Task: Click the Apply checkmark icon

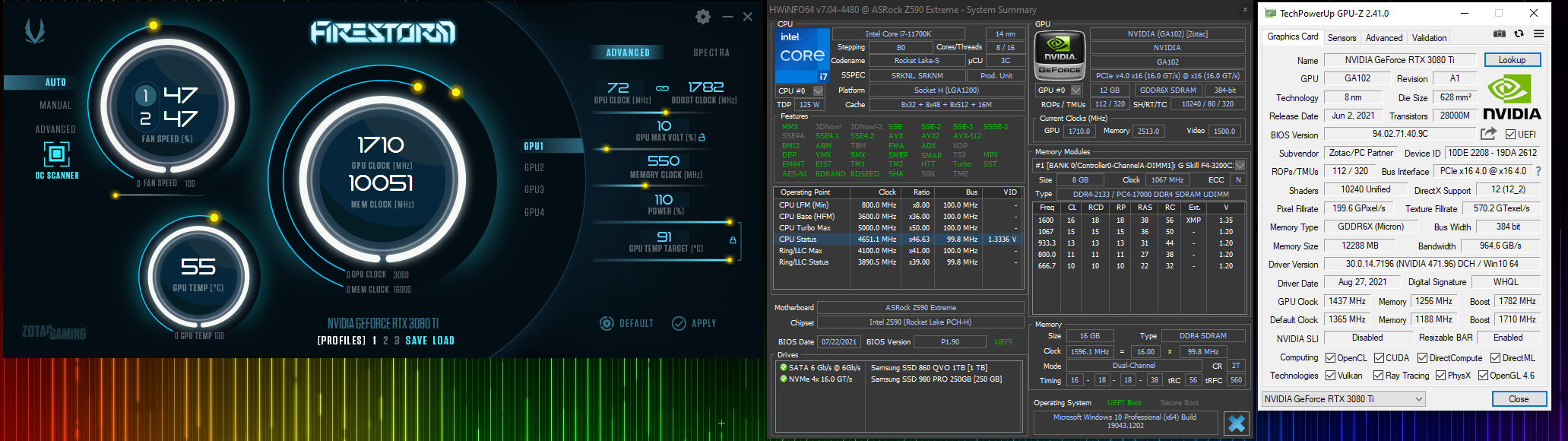Action: click(x=679, y=323)
